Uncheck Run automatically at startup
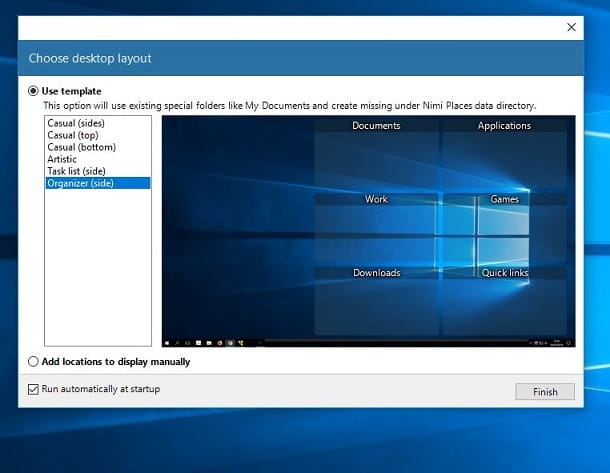The height and width of the screenshot is (473, 610). [x=34, y=389]
